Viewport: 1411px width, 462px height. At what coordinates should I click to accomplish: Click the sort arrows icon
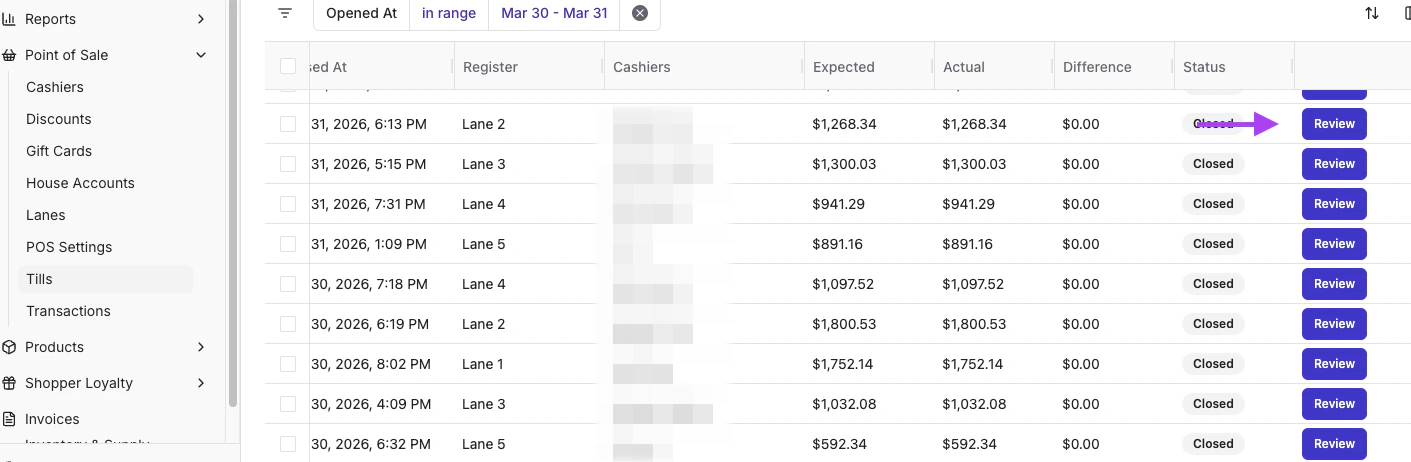click(x=1372, y=13)
